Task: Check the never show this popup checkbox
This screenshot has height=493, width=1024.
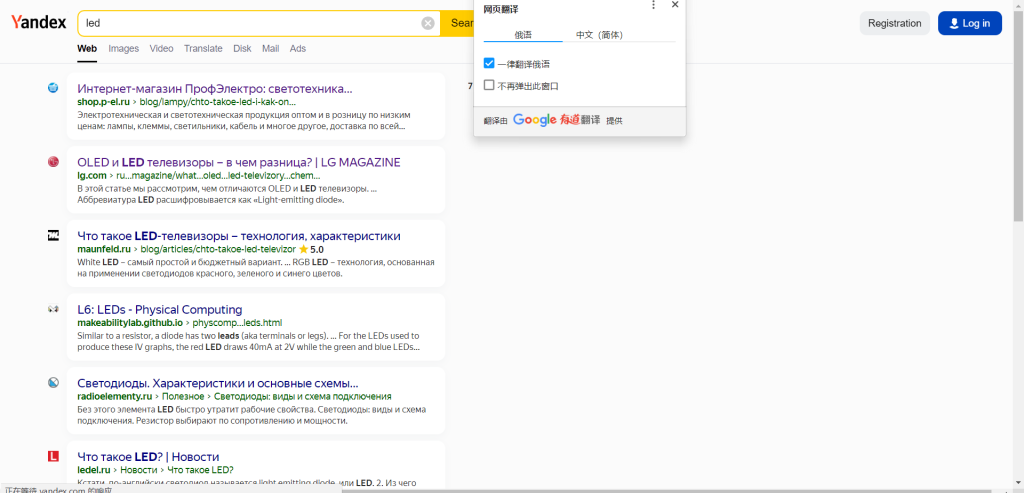Action: [x=489, y=86]
